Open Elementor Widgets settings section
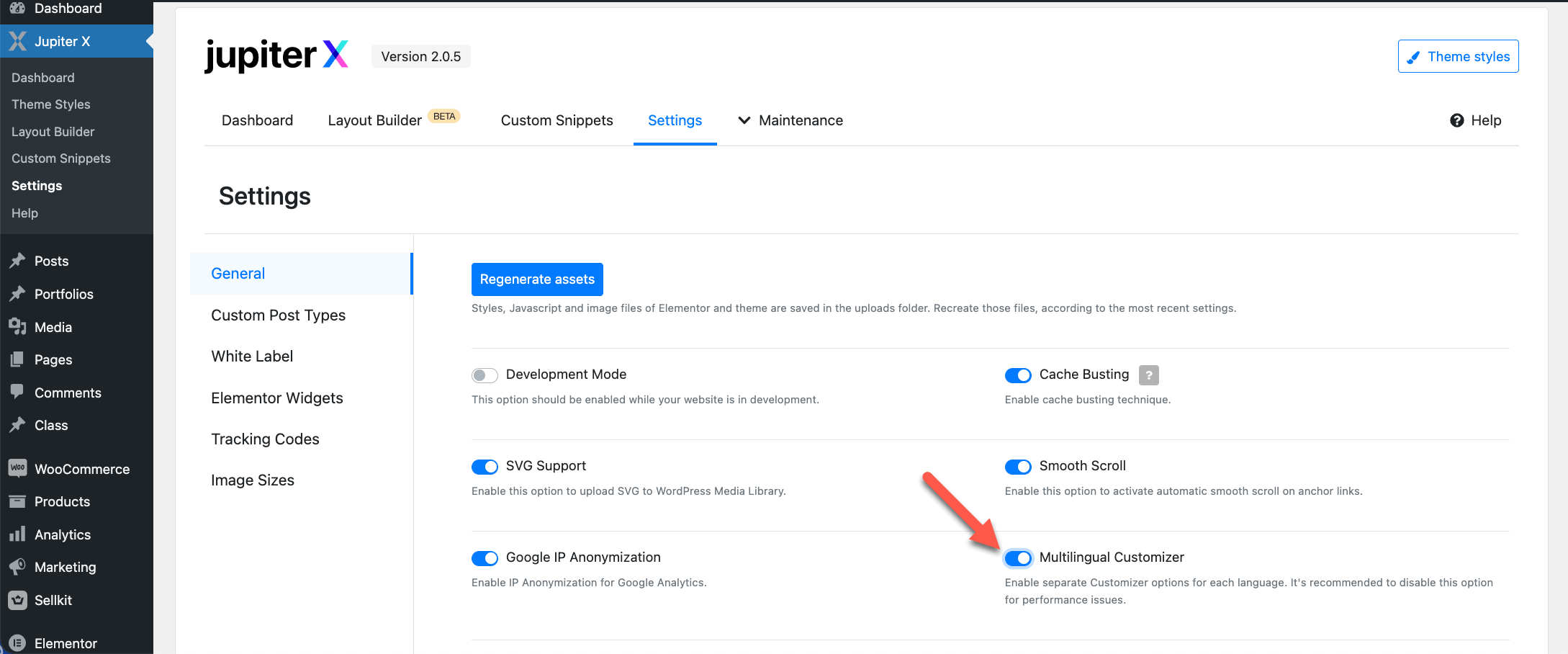Screen dimensions: 1568x654 coord(277,398)
